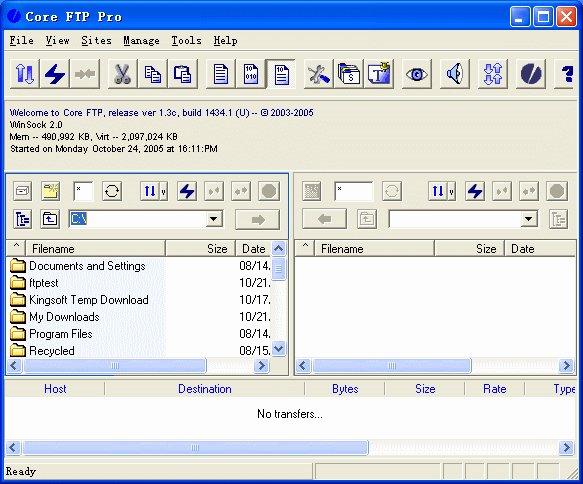
Task: Select the ASCII text transfer mode icon
Action: 221,74
